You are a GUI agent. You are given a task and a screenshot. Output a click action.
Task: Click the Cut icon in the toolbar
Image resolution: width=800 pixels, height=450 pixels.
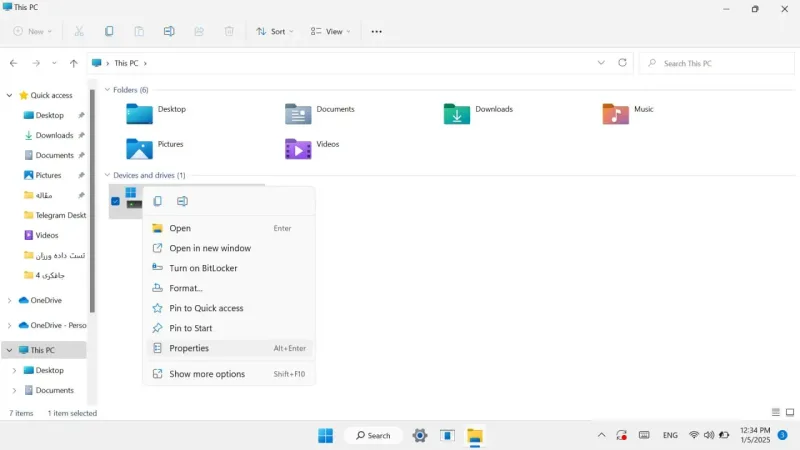tap(79, 31)
